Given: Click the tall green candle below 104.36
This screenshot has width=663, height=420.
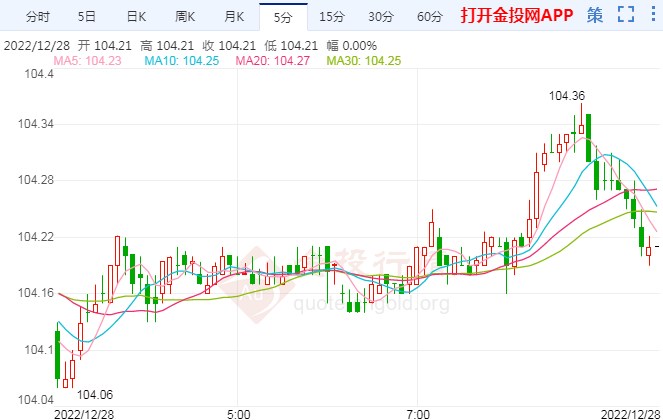Looking at the screenshot, I should 588,138.
